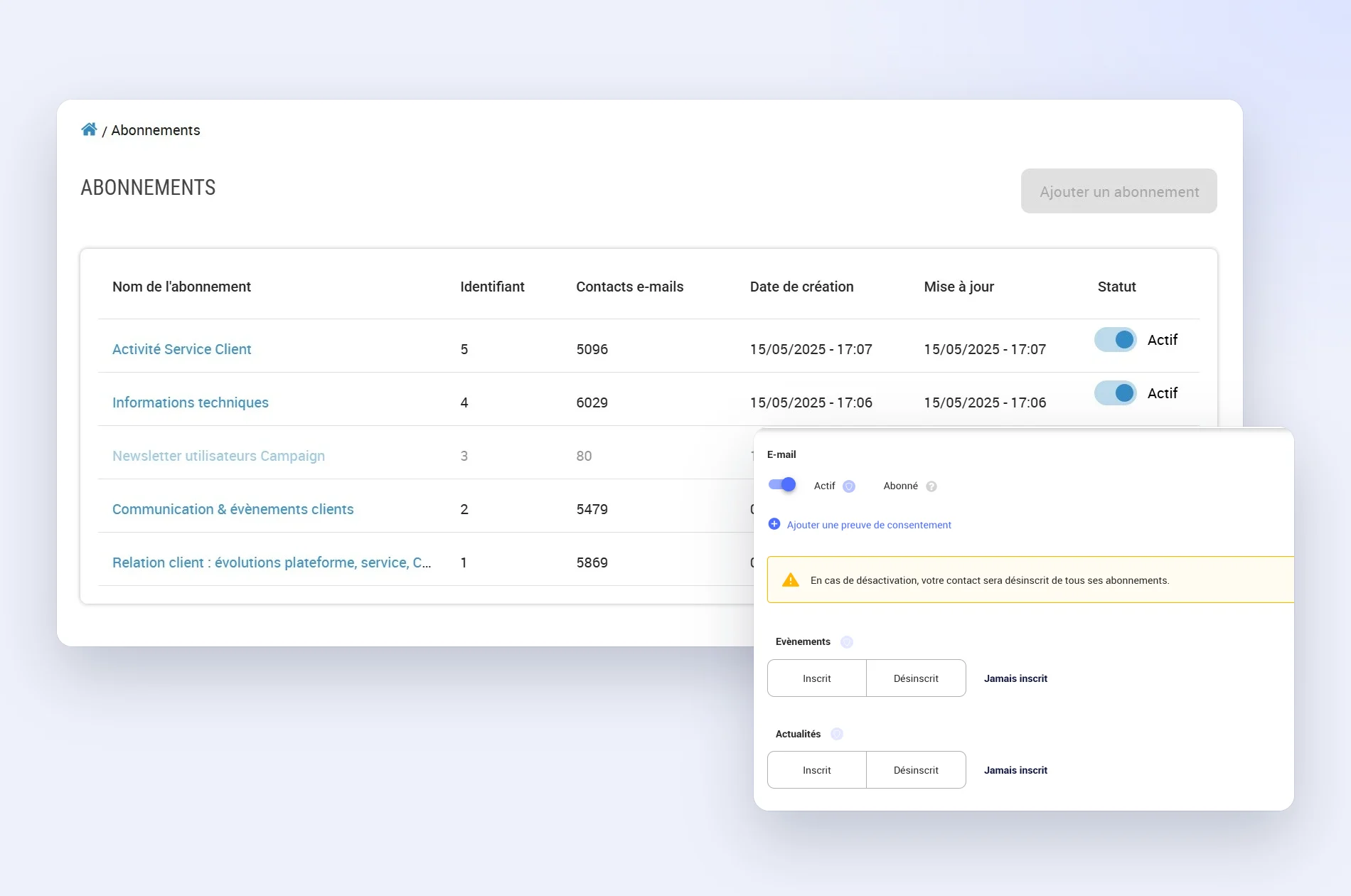Select Inscrit for Actualités
The width and height of the screenshot is (1351, 896).
817,770
